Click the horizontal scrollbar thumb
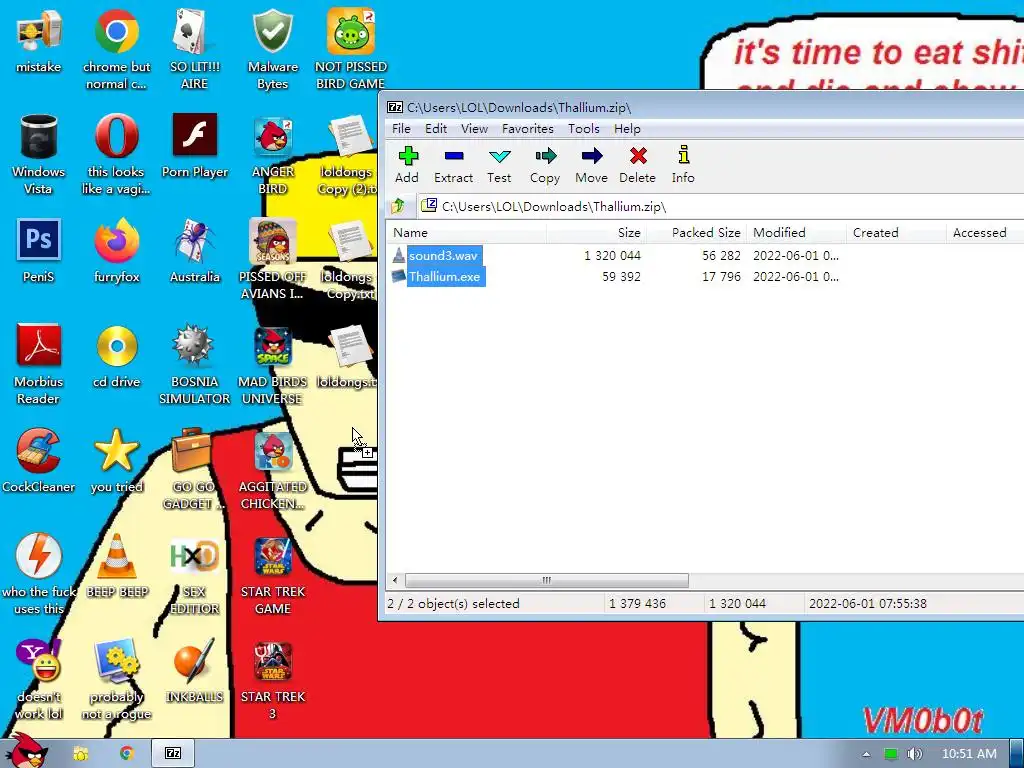 coord(547,580)
